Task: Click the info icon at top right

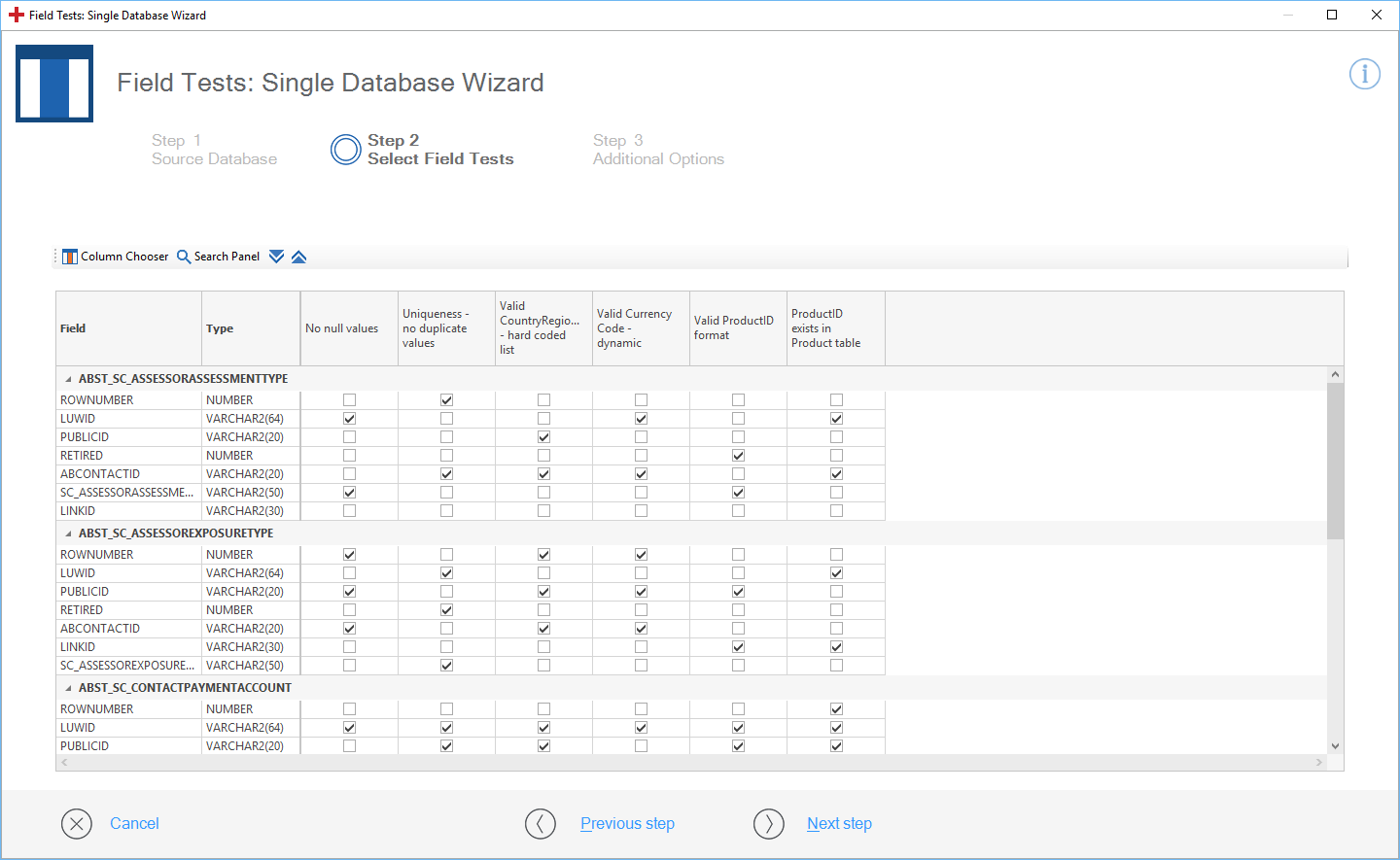Action: (x=1364, y=74)
